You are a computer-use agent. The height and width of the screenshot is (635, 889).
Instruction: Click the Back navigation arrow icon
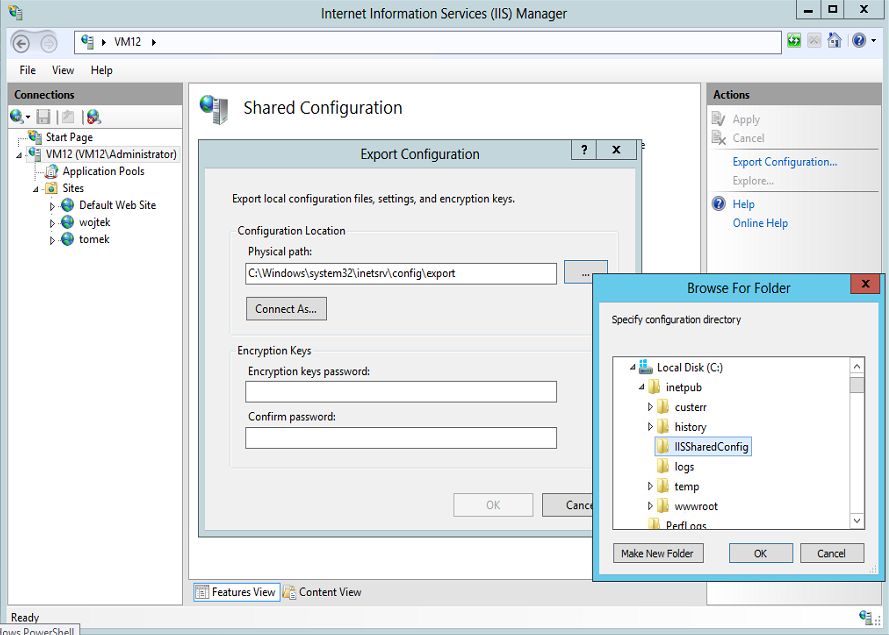pyautogui.click(x=21, y=43)
